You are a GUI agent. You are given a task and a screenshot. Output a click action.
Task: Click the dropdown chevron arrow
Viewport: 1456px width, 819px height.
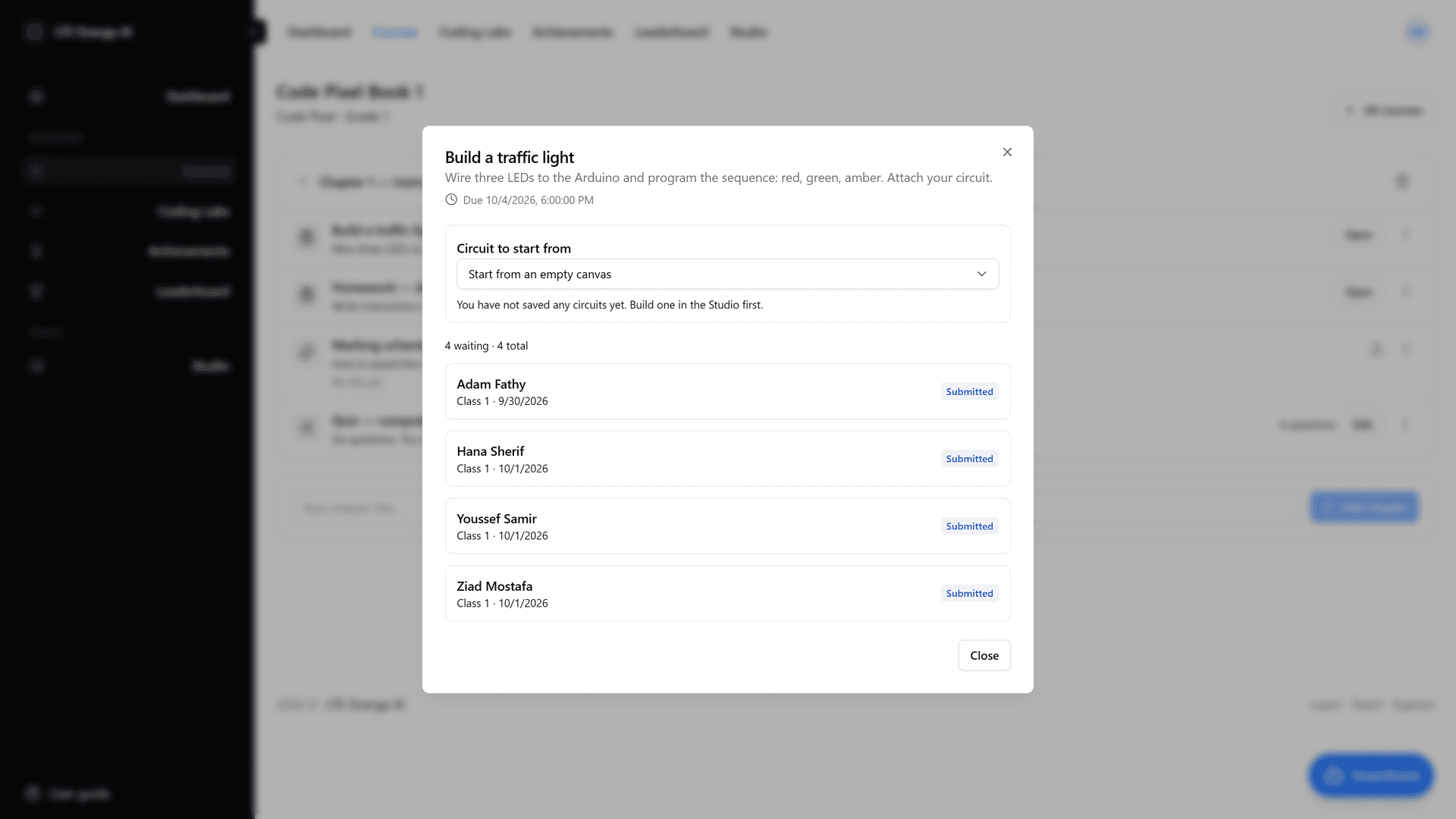tap(981, 274)
